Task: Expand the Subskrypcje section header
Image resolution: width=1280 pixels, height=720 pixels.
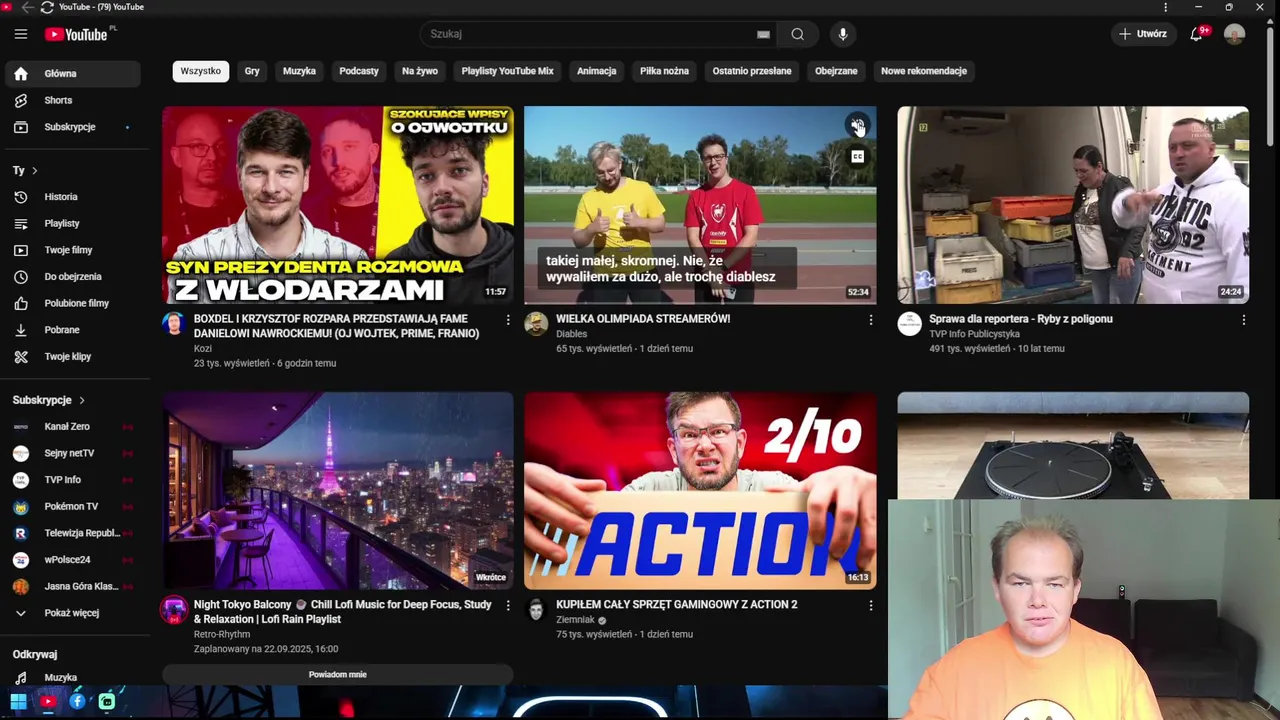Action: pyautogui.click(x=49, y=400)
